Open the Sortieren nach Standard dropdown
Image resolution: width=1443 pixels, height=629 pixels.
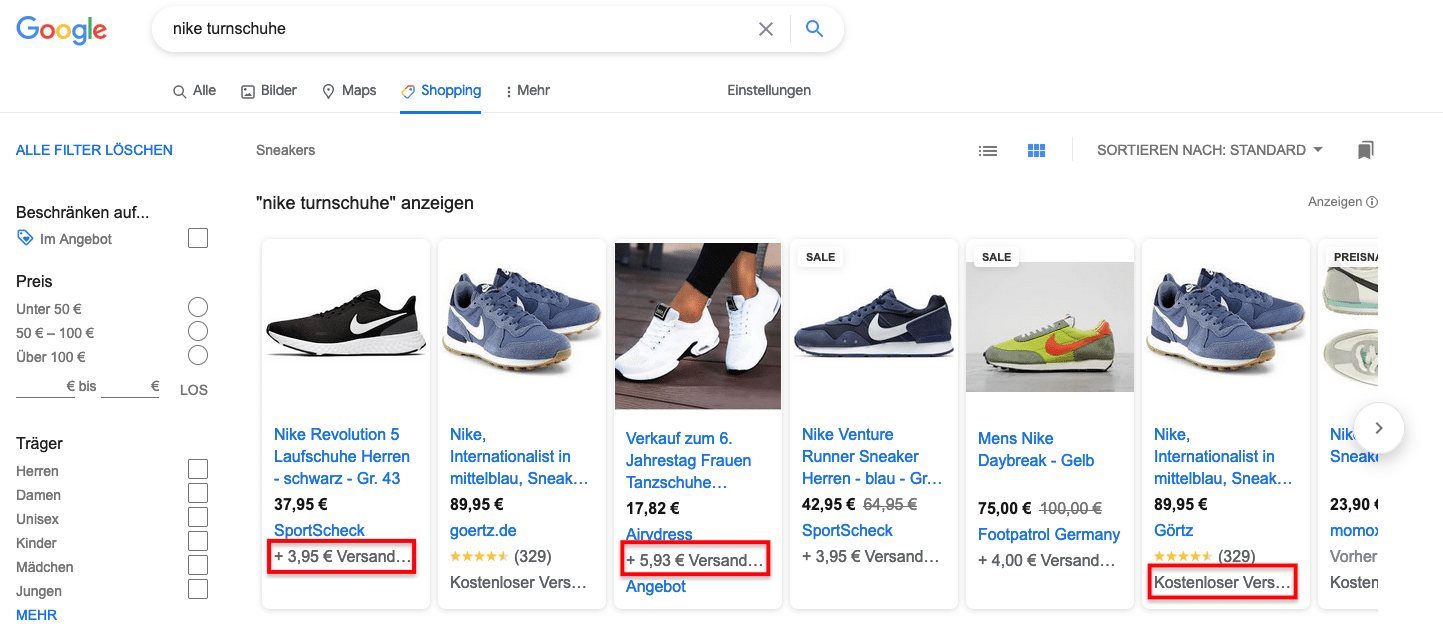point(1210,150)
